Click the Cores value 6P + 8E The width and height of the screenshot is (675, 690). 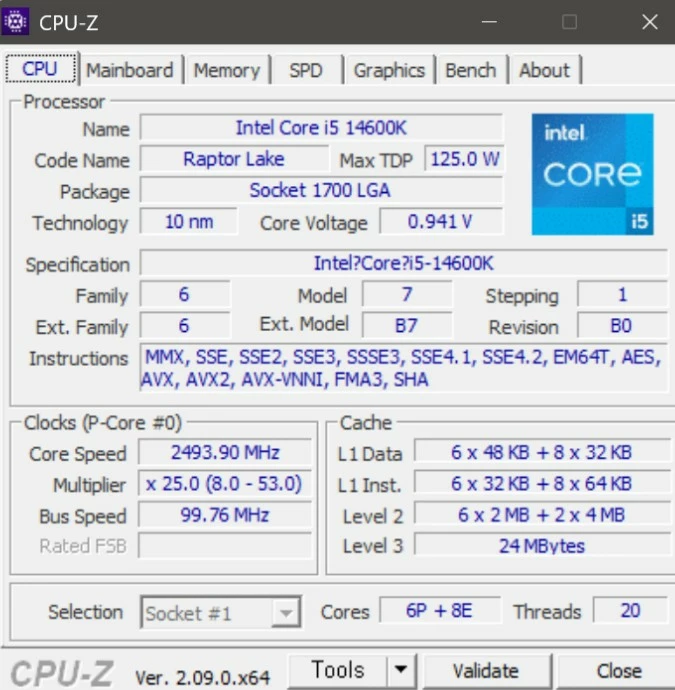point(440,611)
